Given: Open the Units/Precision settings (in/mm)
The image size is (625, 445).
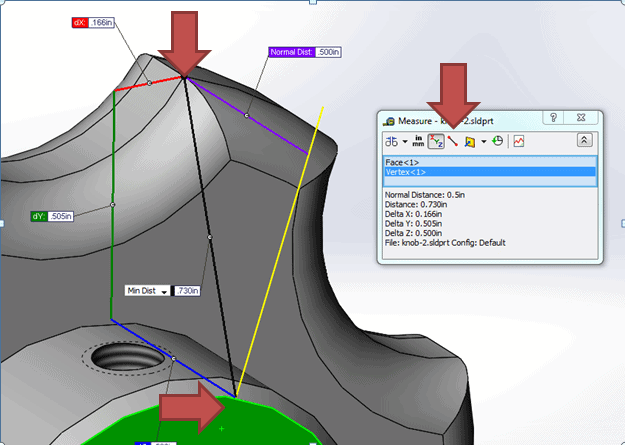Looking at the screenshot, I should [419, 142].
